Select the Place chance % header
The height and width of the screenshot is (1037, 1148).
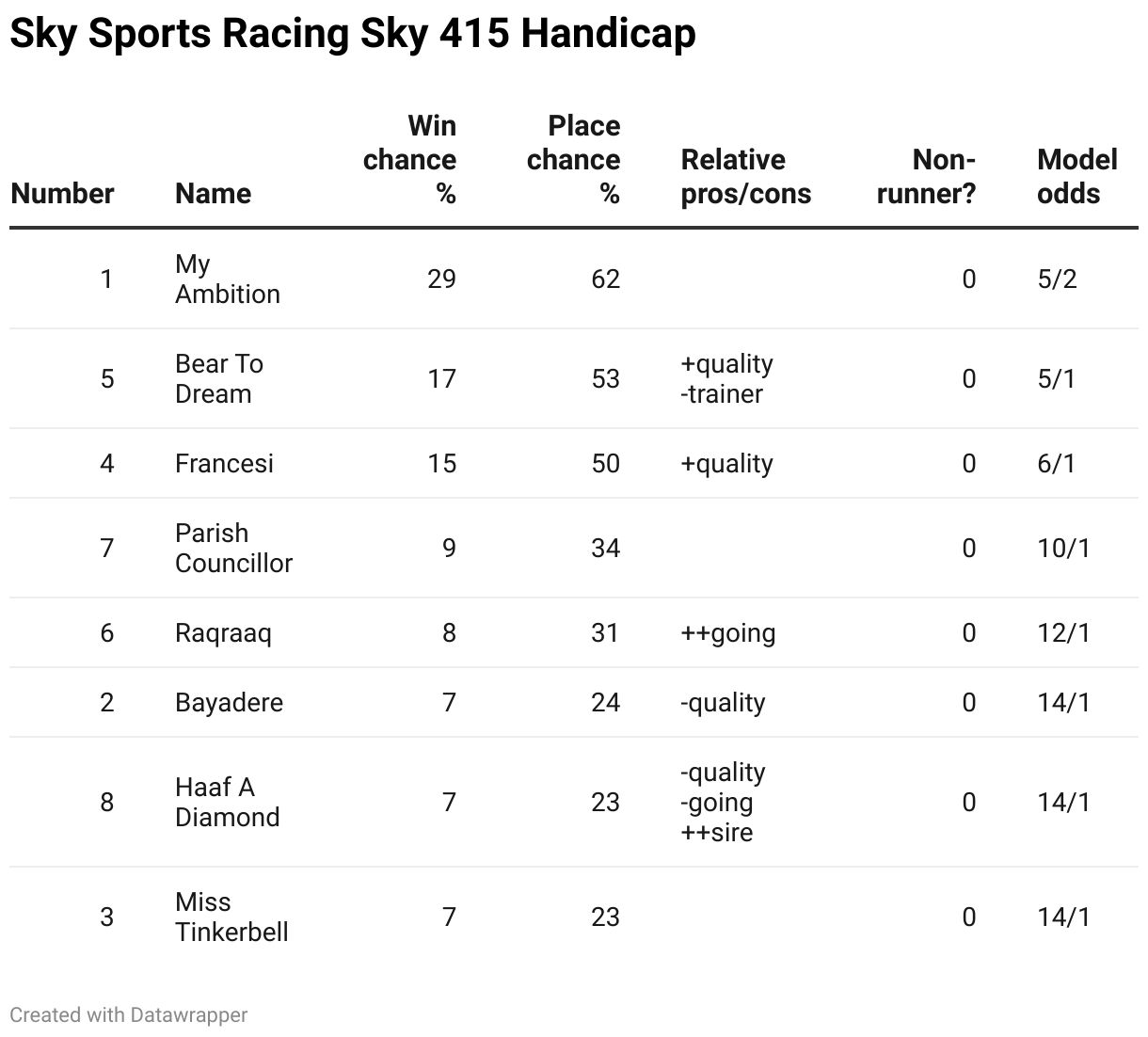573,159
